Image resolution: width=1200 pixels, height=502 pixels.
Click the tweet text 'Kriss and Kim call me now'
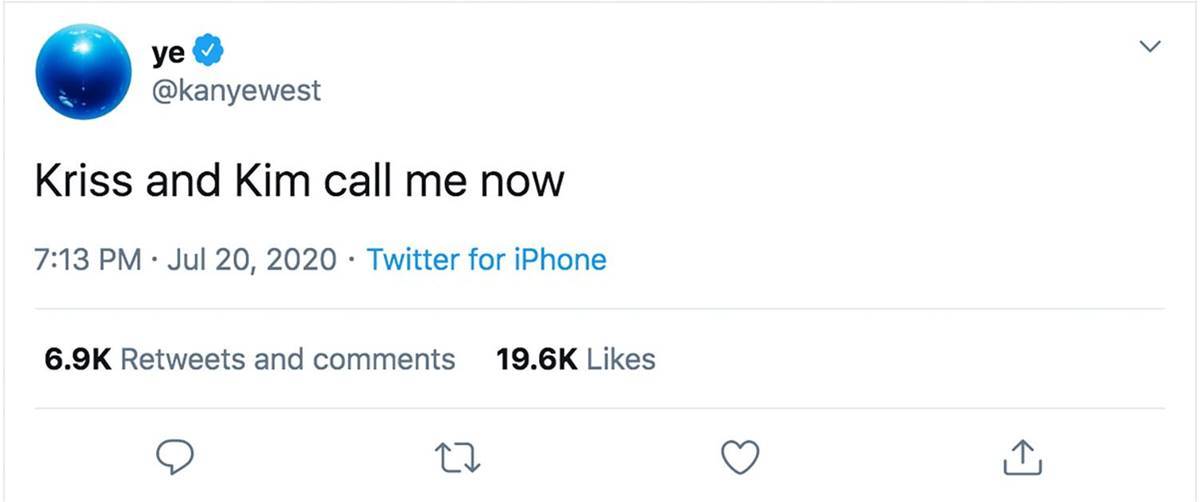(300, 181)
